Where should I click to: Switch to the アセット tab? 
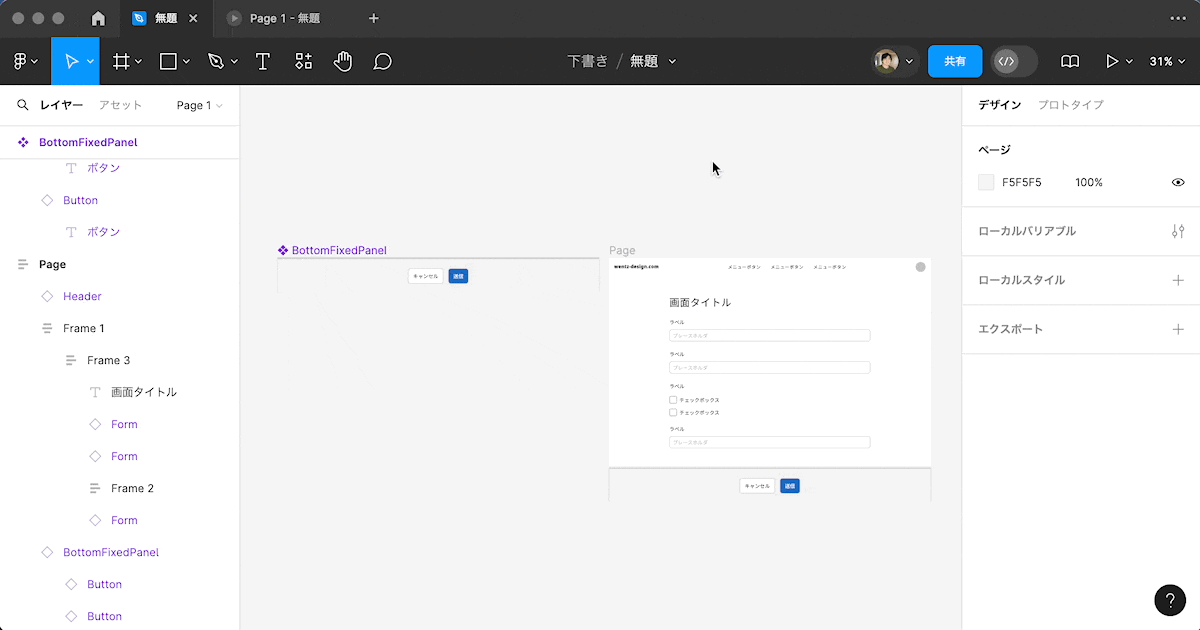120,105
